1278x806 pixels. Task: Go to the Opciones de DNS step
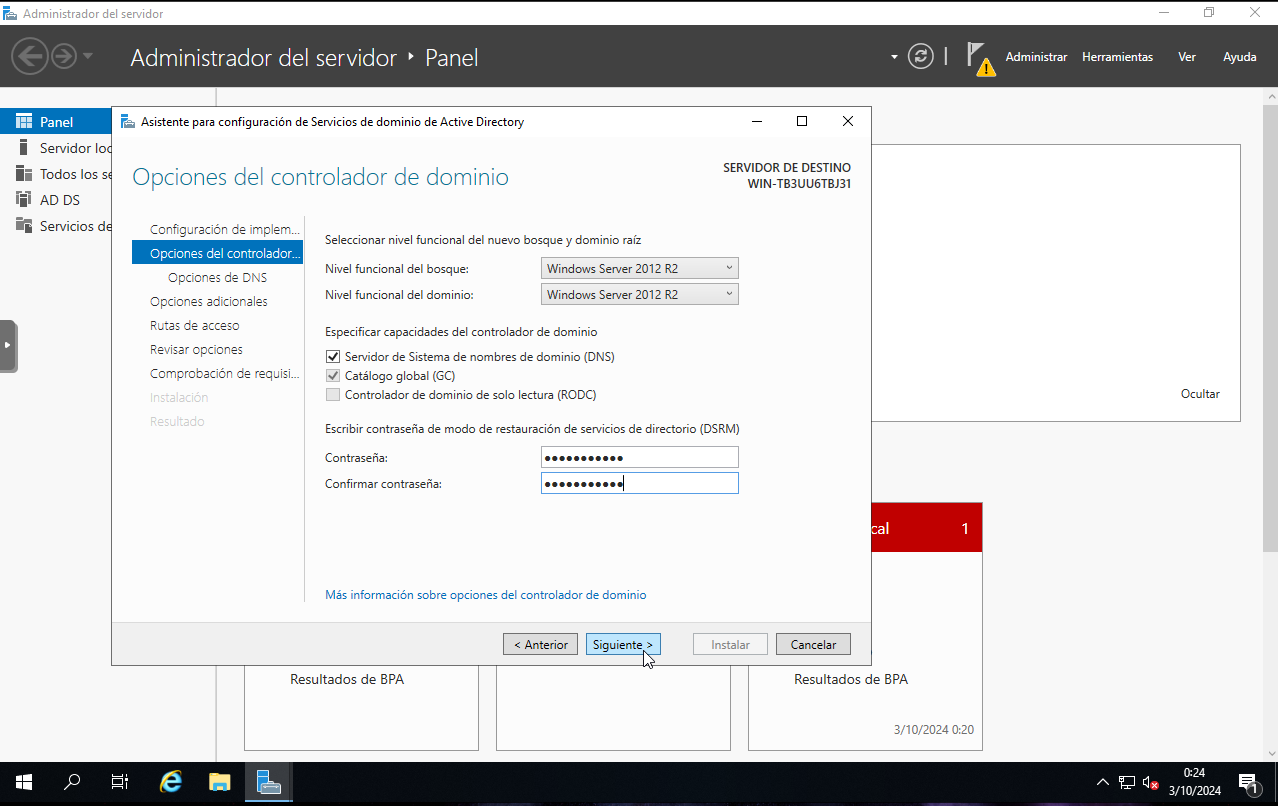point(217,278)
